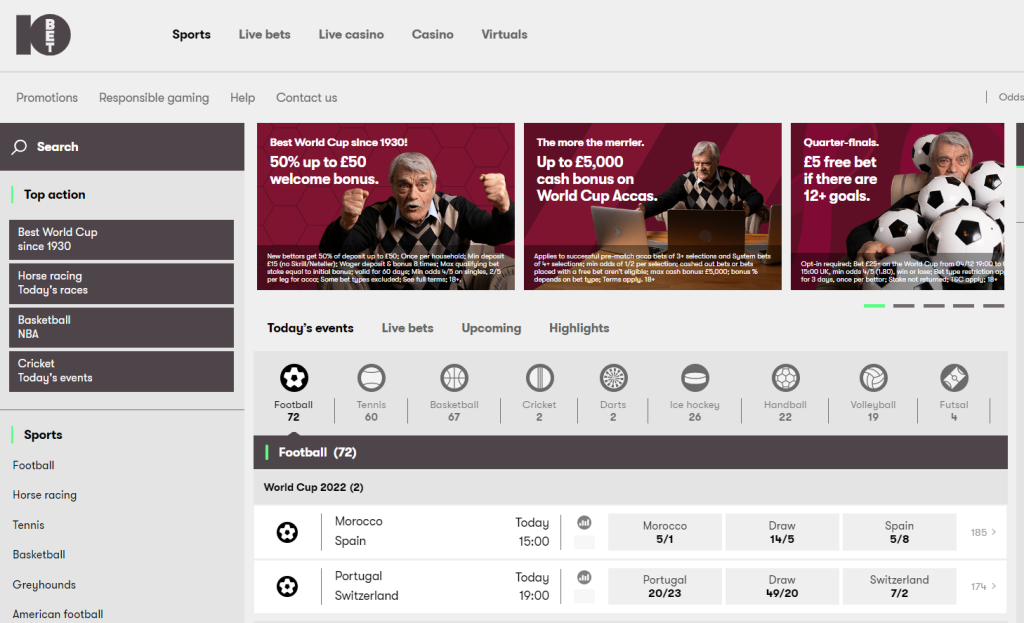Click football icon beside Portugal Switzerland match

point(287,586)
